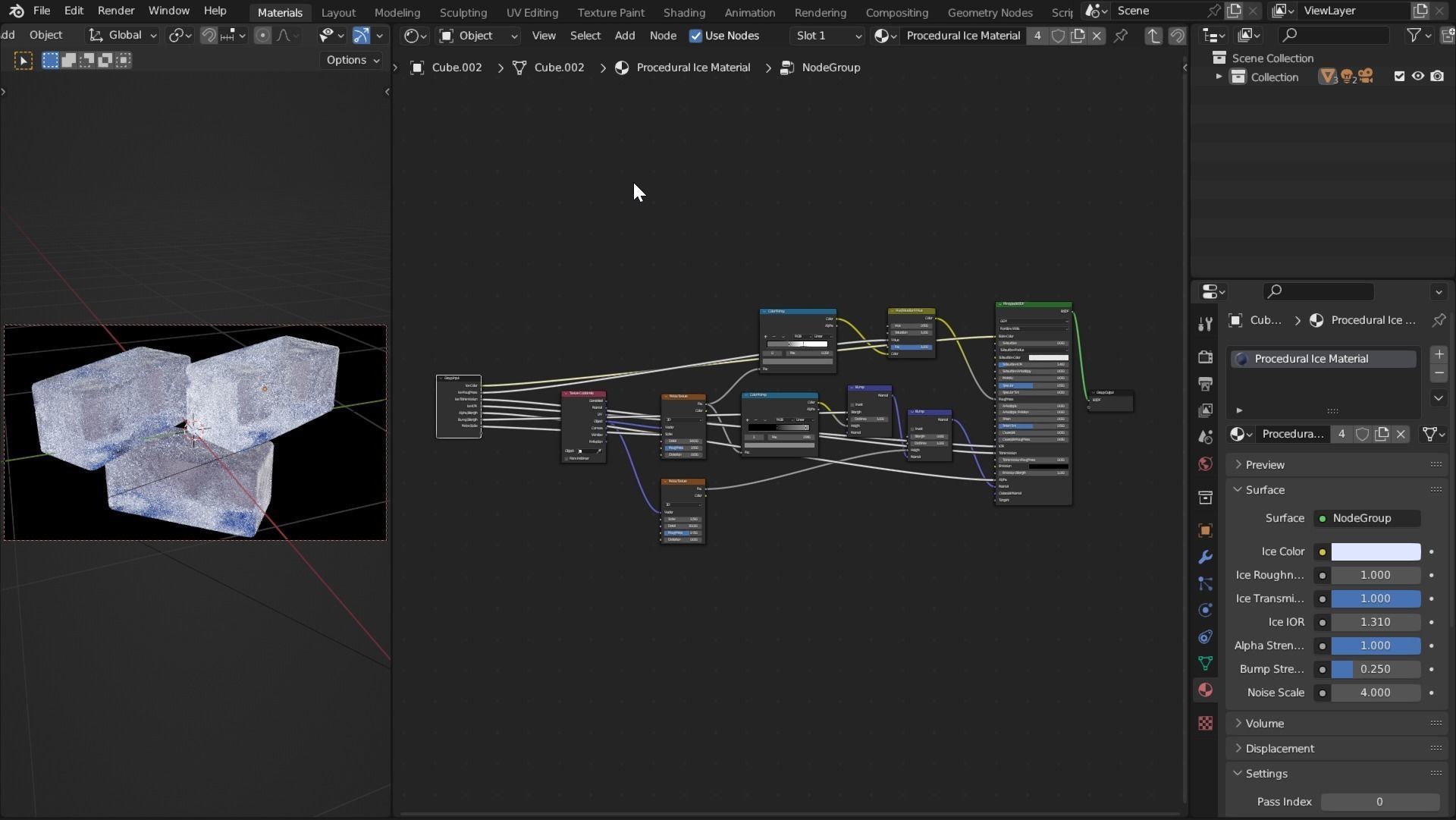Disable Collection in renders camera icon

(x=1437, y=77)
